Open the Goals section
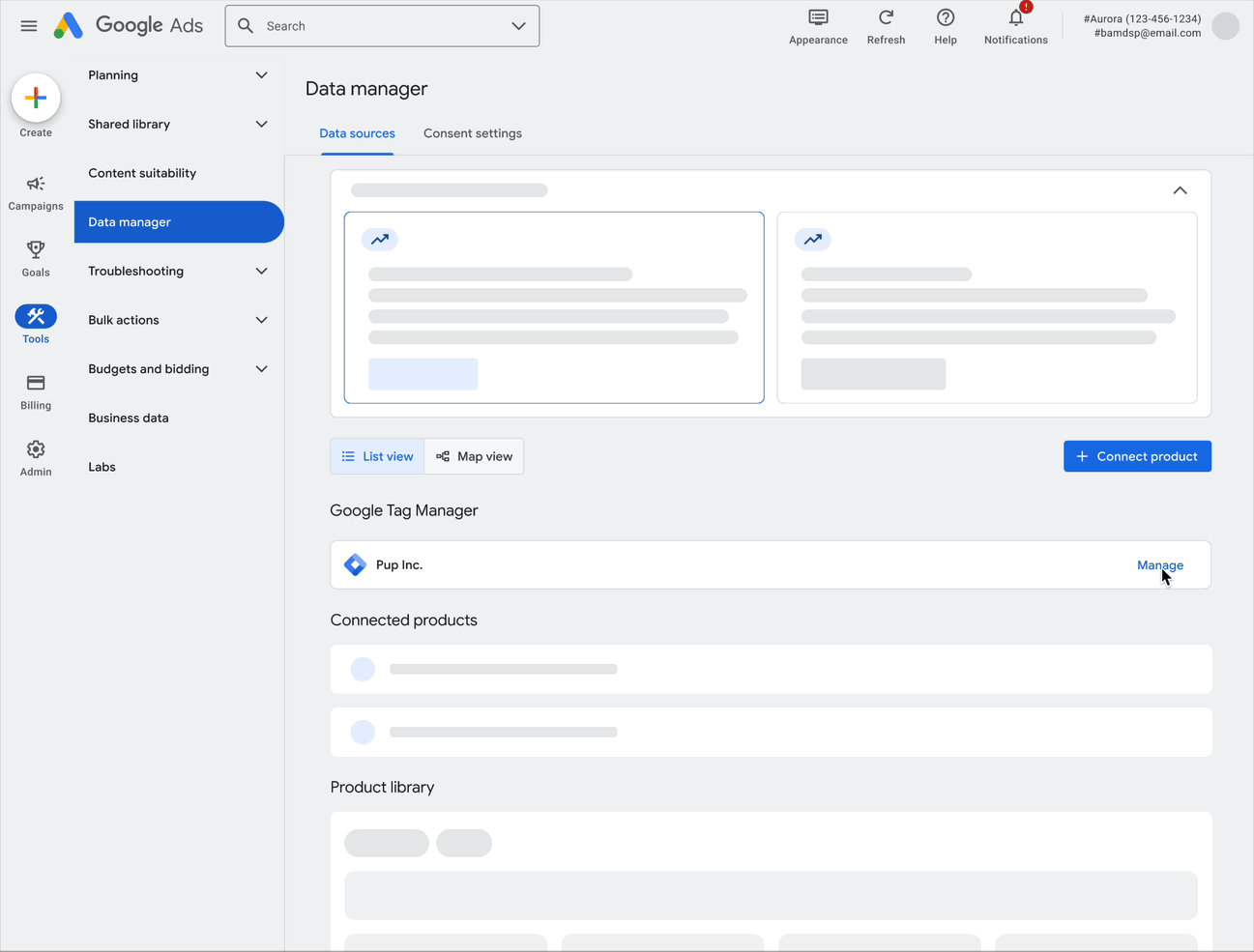 [x=36, y=259]
